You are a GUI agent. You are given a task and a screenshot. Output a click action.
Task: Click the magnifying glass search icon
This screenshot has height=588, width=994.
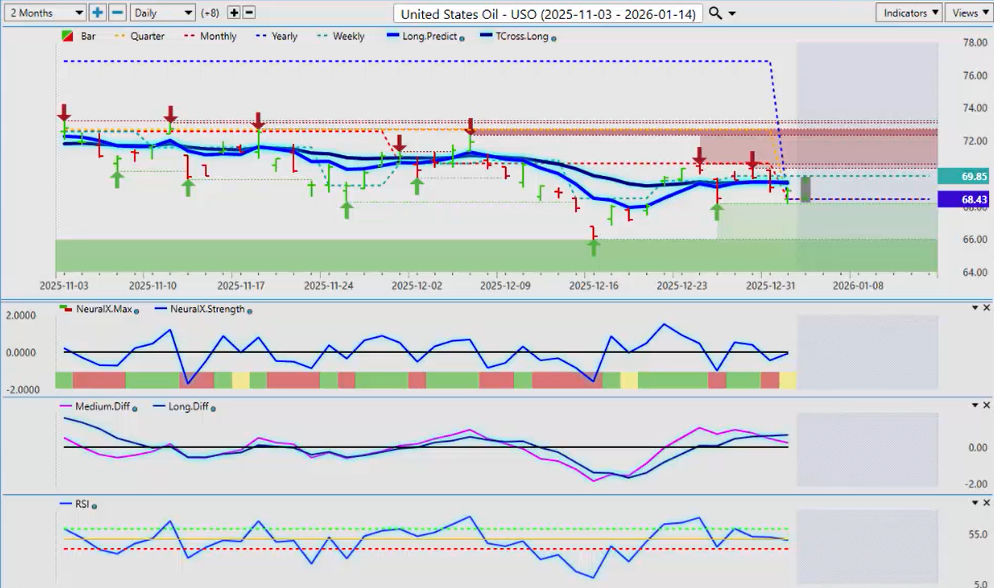click(716, 13)
